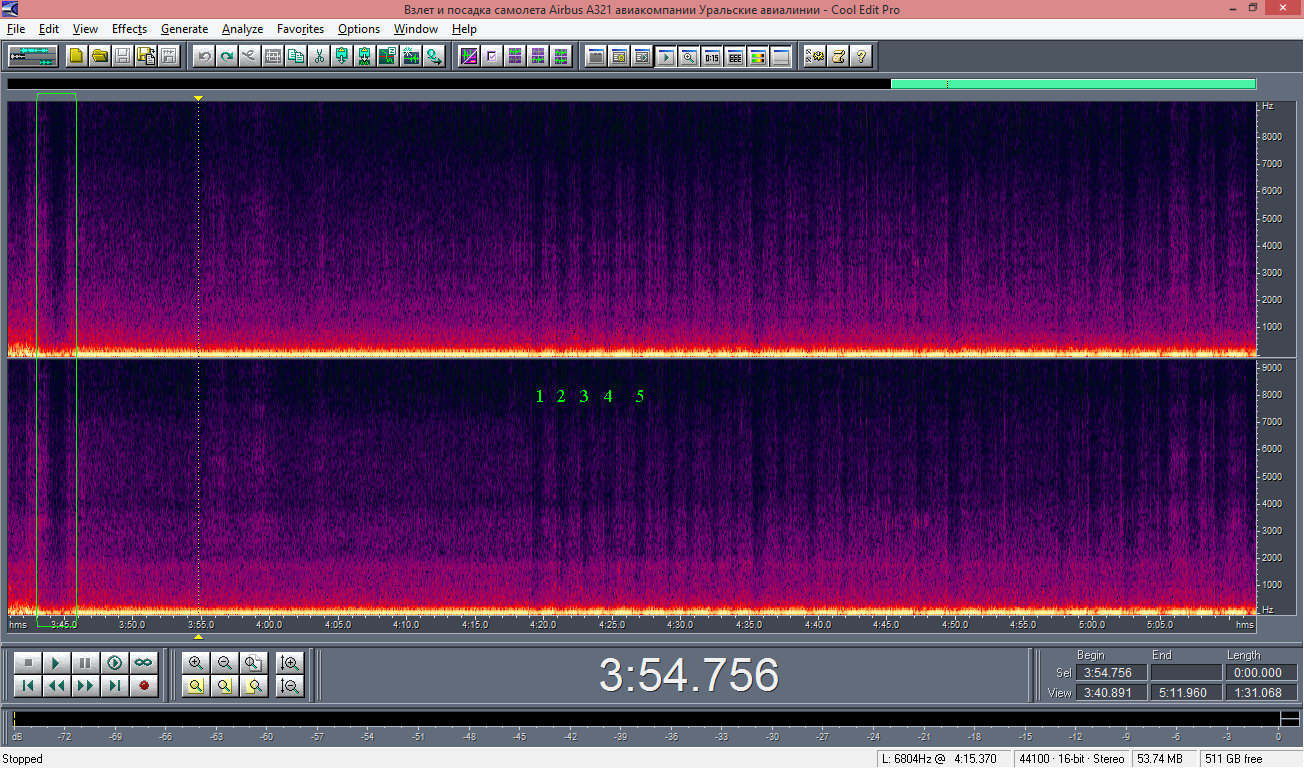1304x768 pixels.
Task: Zoom in horizontally with the plus magnifier
Action: click(x=196, y=663)
